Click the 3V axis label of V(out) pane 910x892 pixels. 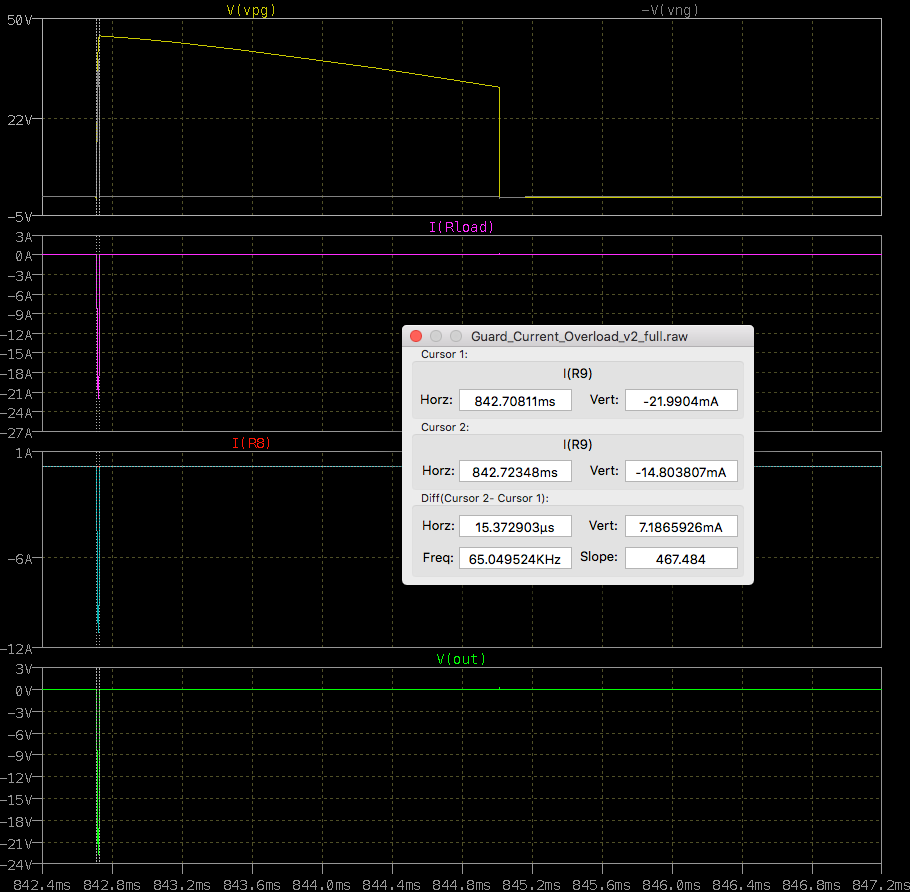24,669
